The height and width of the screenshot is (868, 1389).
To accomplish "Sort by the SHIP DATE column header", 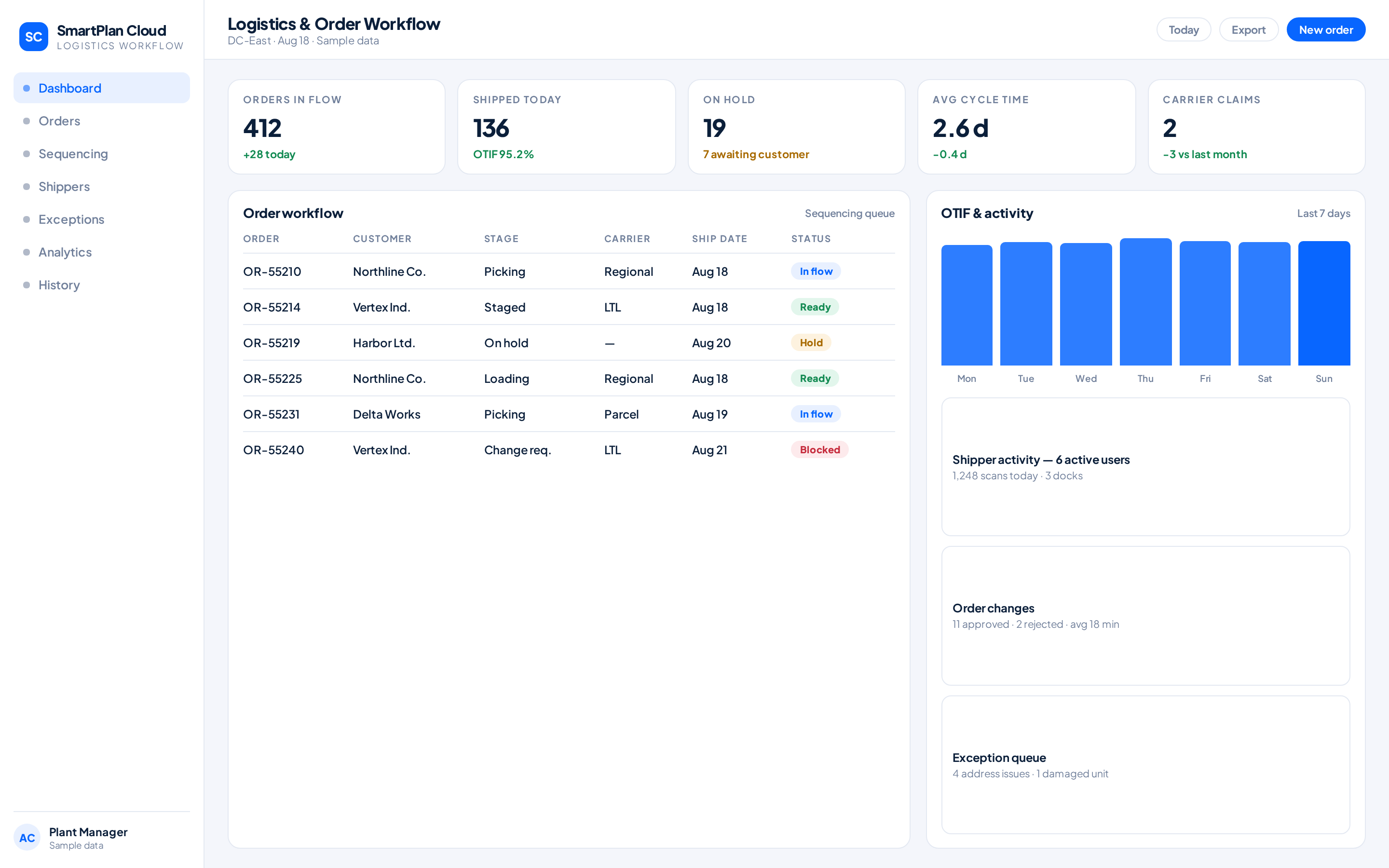I will (x=719, y=239).
